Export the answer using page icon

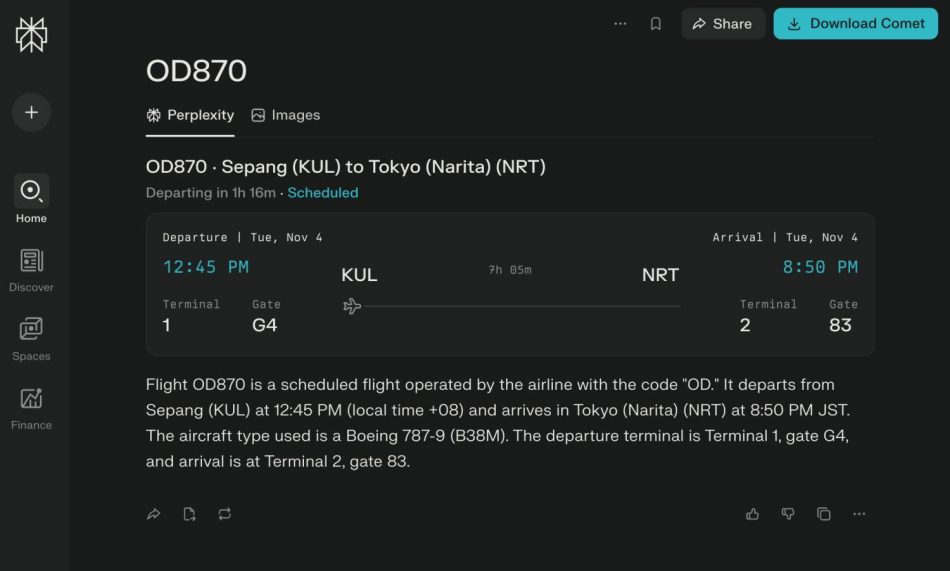(189, 514)
